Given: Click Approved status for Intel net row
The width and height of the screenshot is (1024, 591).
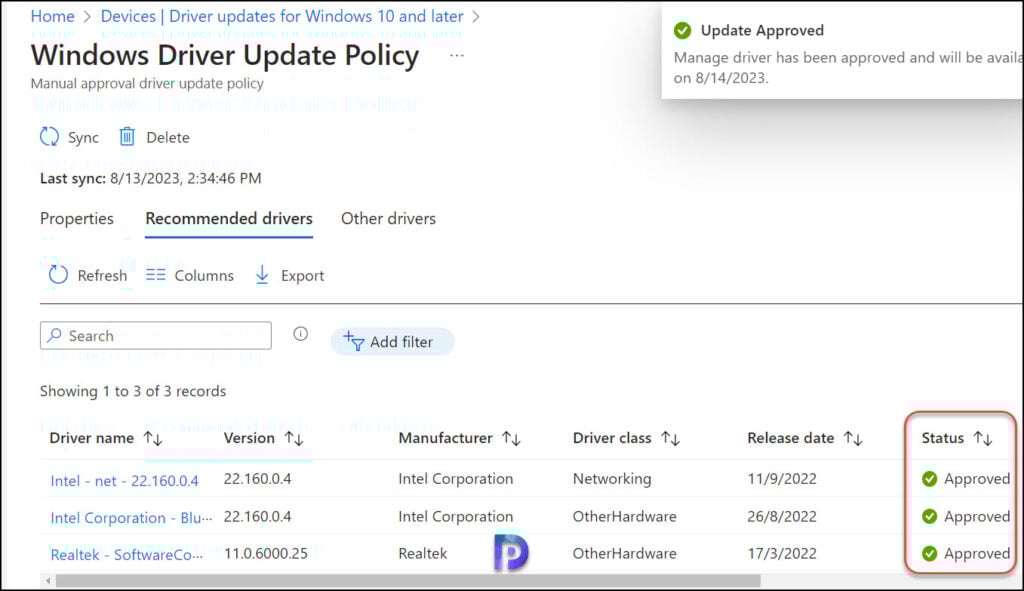Looking at the screenshot, I should 966,479.
